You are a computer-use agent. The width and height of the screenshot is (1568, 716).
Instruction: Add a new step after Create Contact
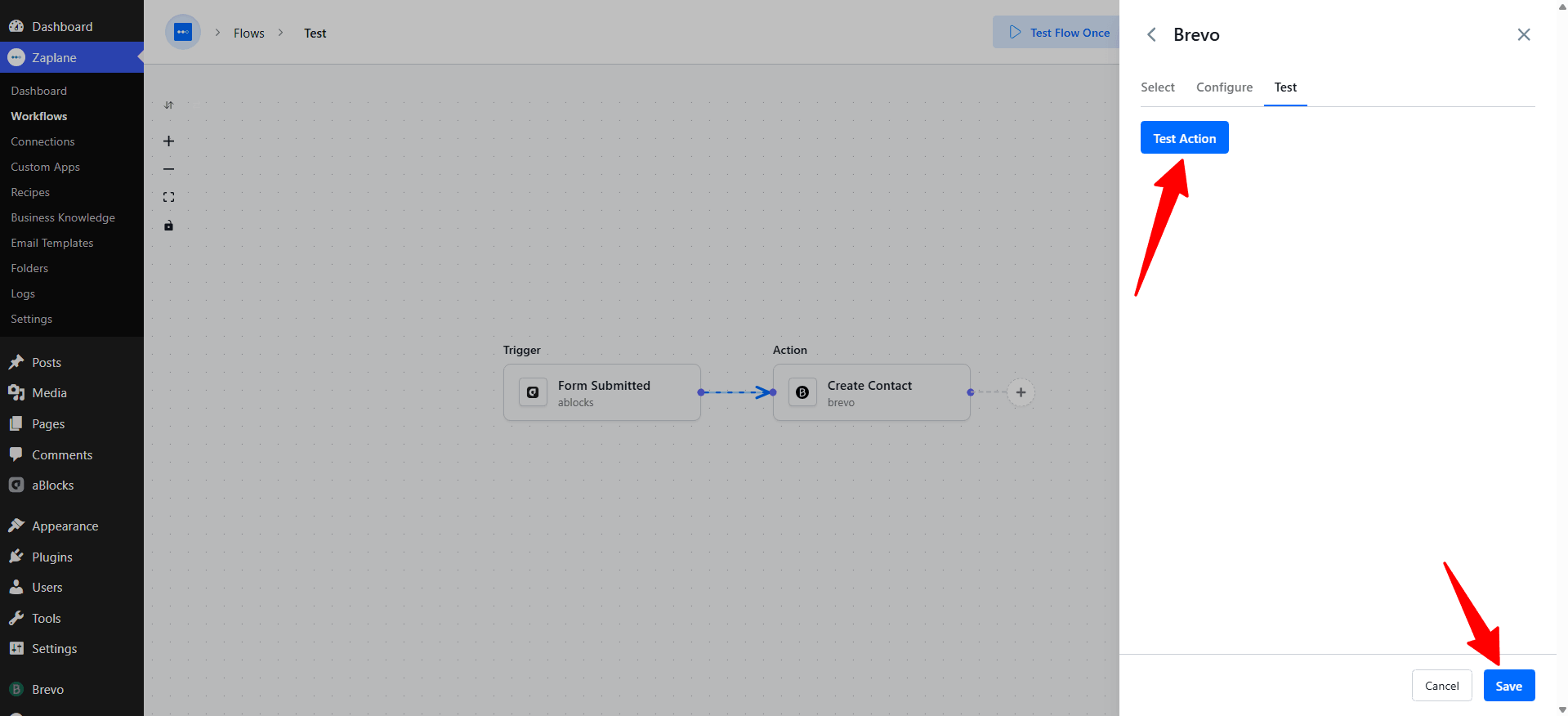(x=1021, y=392)
